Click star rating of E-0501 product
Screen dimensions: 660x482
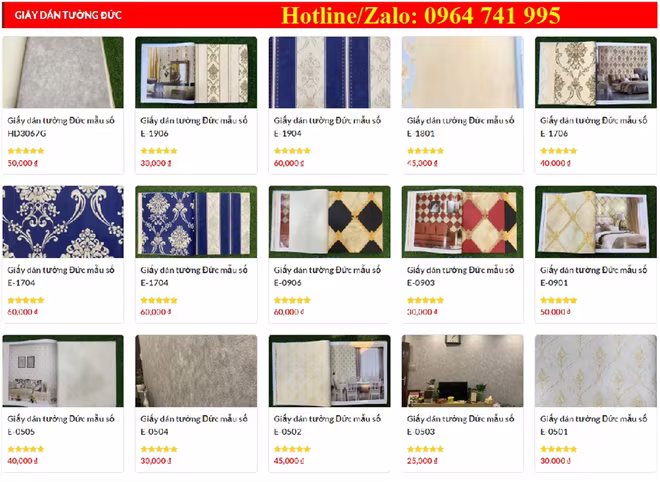(559, 449)
